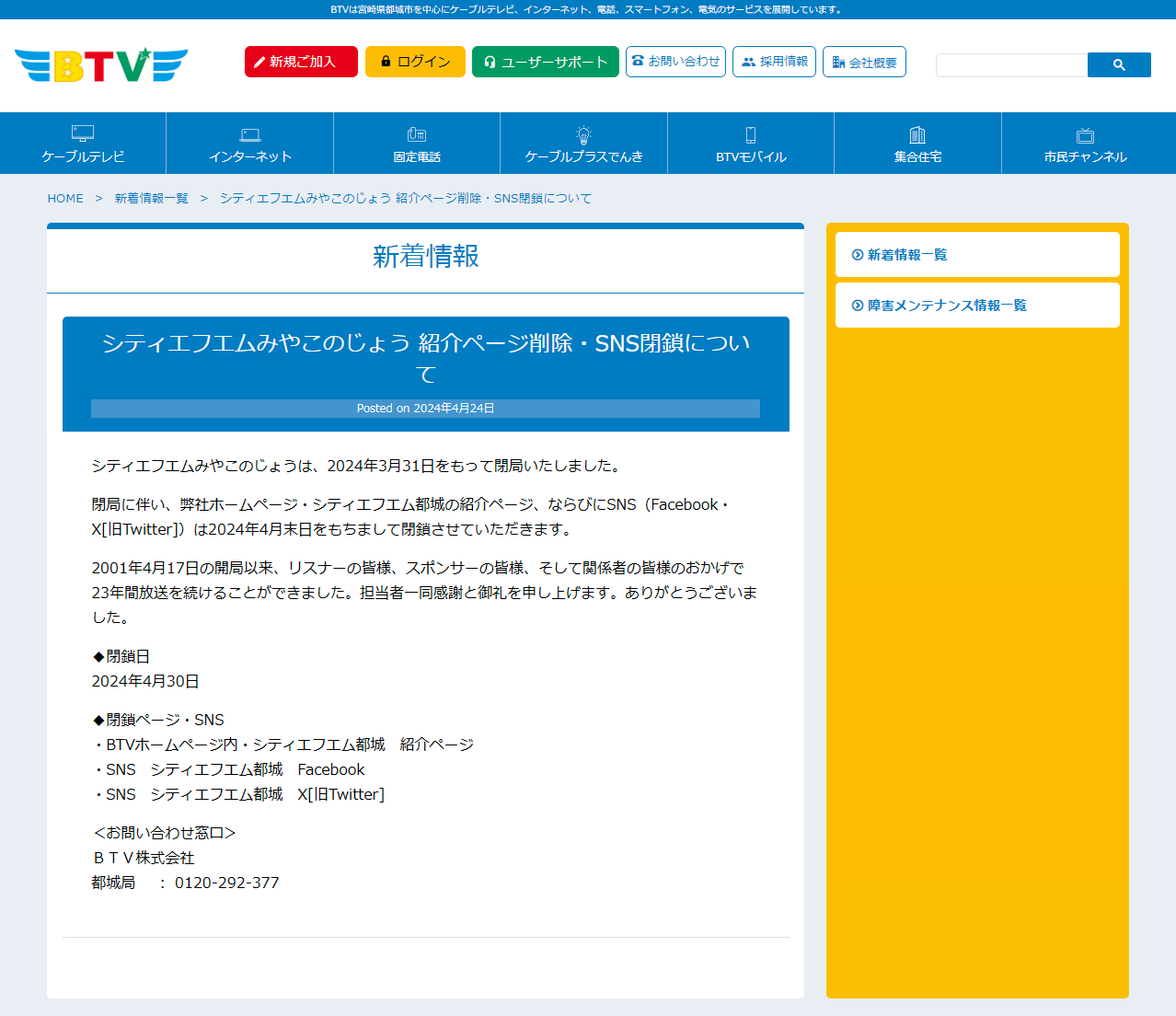Click the lock icon on ログイン
1176x1016 pixels.
click(386, 62)
